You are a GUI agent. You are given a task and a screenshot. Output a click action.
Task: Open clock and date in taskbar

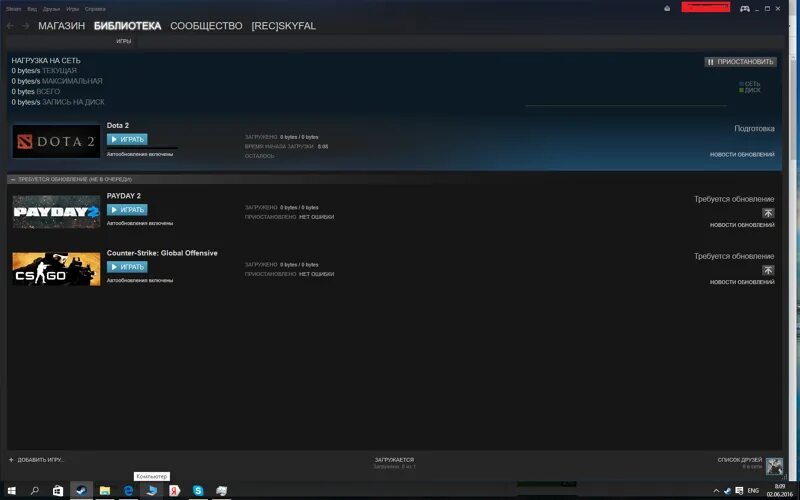point(780,490)
